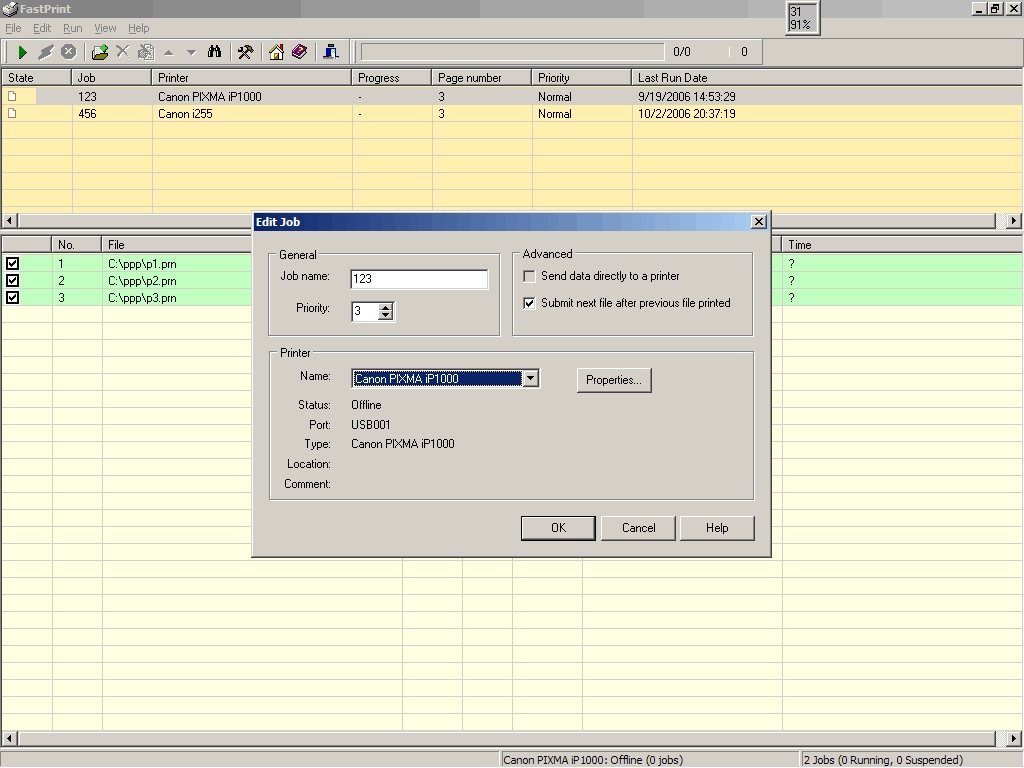Expand the printer Name dropdown
This screenshot has width=1024, height=768.
point(531,378)
